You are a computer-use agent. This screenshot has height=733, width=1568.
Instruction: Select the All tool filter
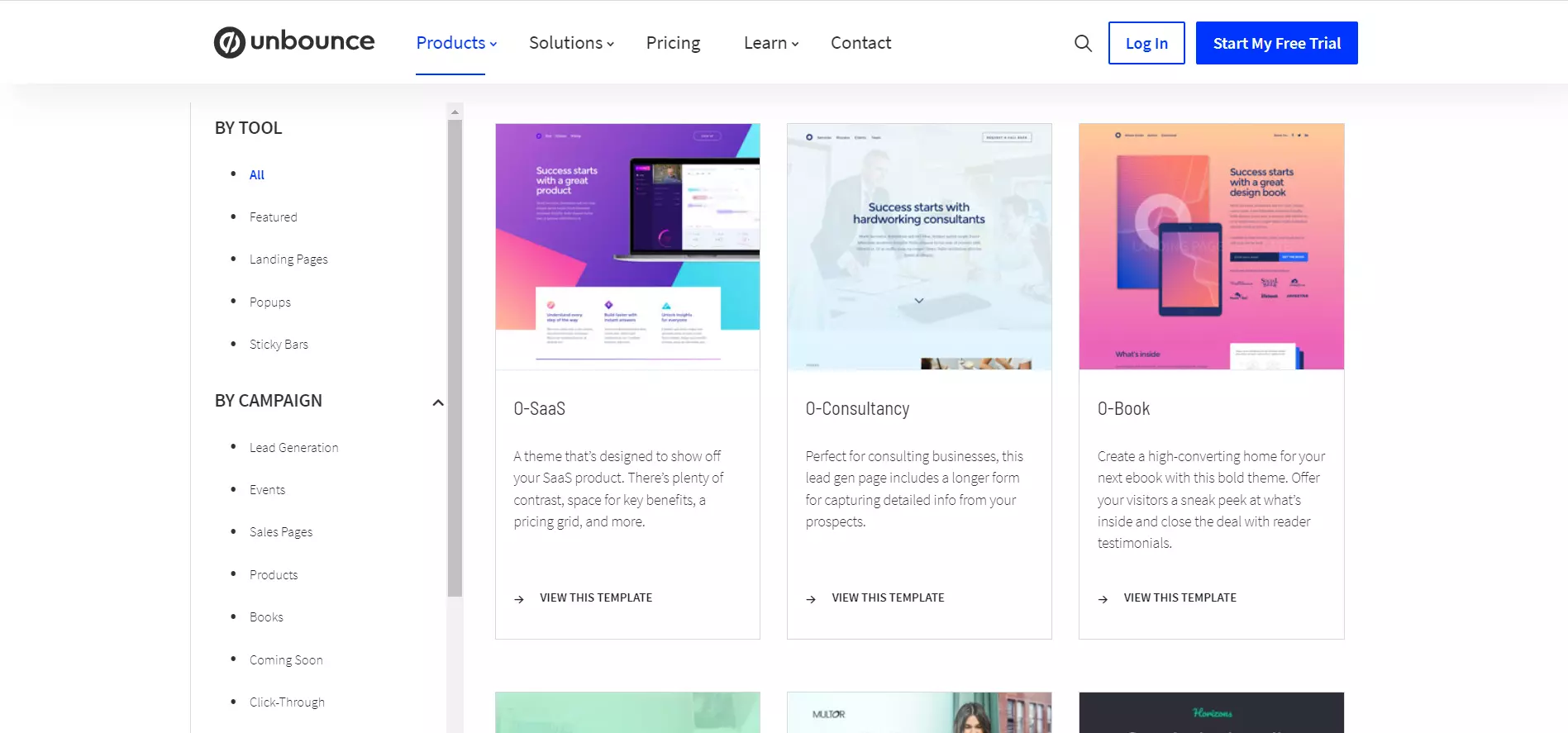click(257, 174)
